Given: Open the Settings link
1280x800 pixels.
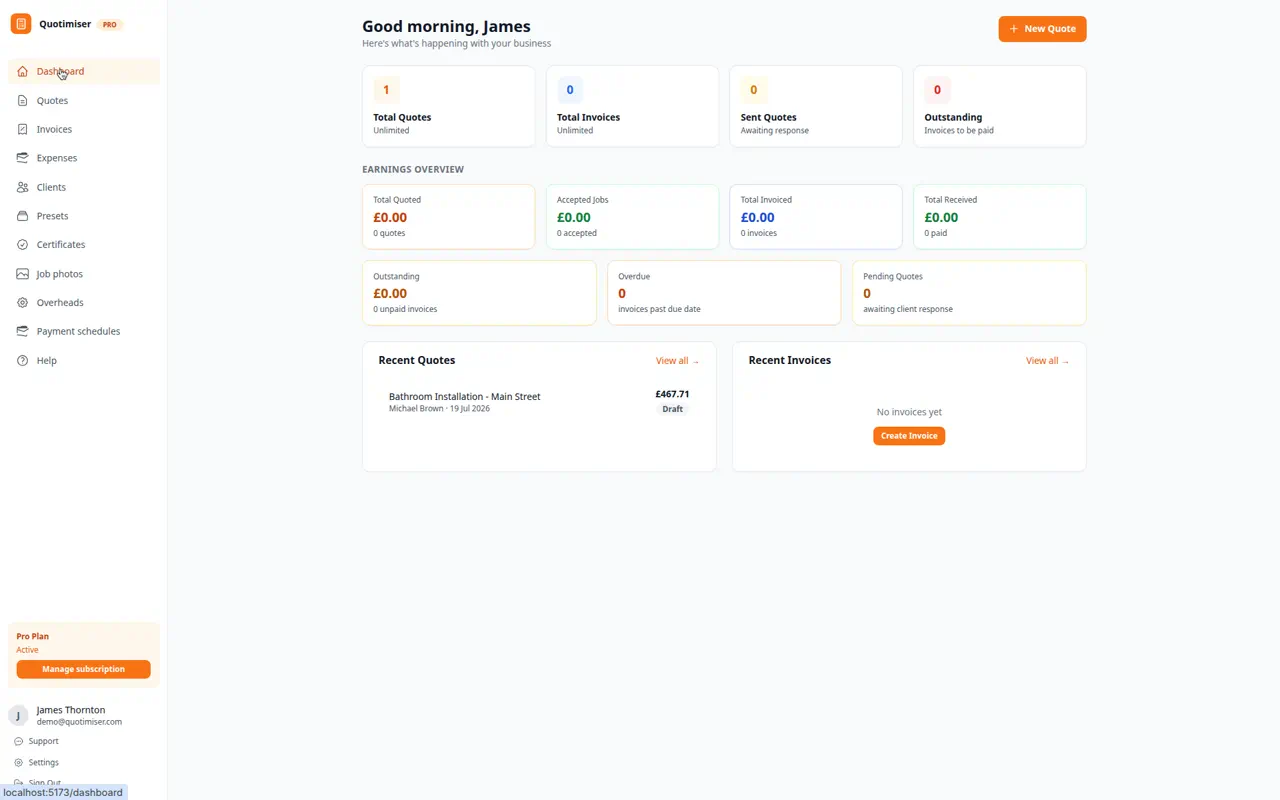Looking at the screenshot, I should point(43,762).
